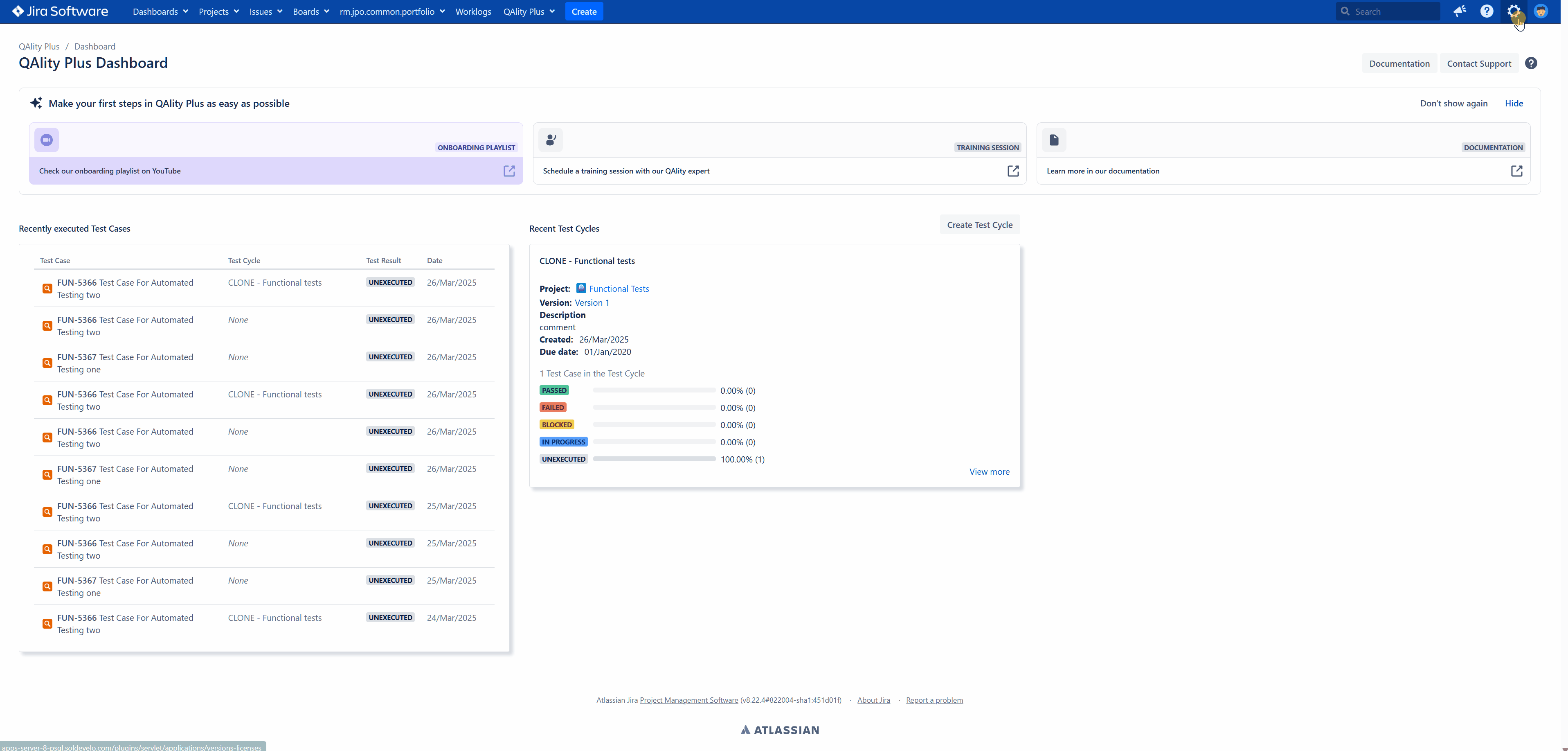
Task: Click the Jira Software logo
Action: coord(60,11)
